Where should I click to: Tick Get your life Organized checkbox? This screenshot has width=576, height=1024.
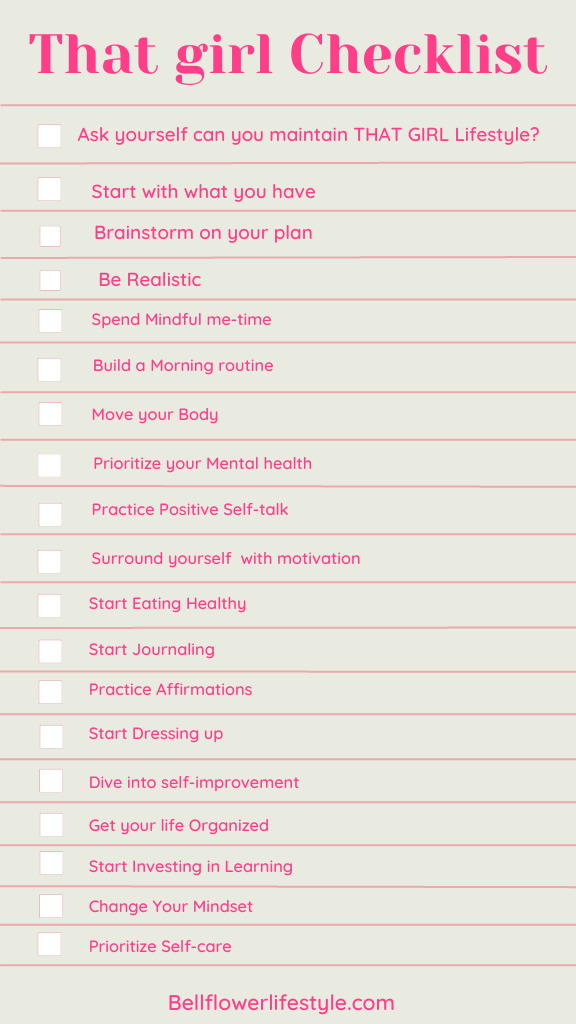coord(51,825)
